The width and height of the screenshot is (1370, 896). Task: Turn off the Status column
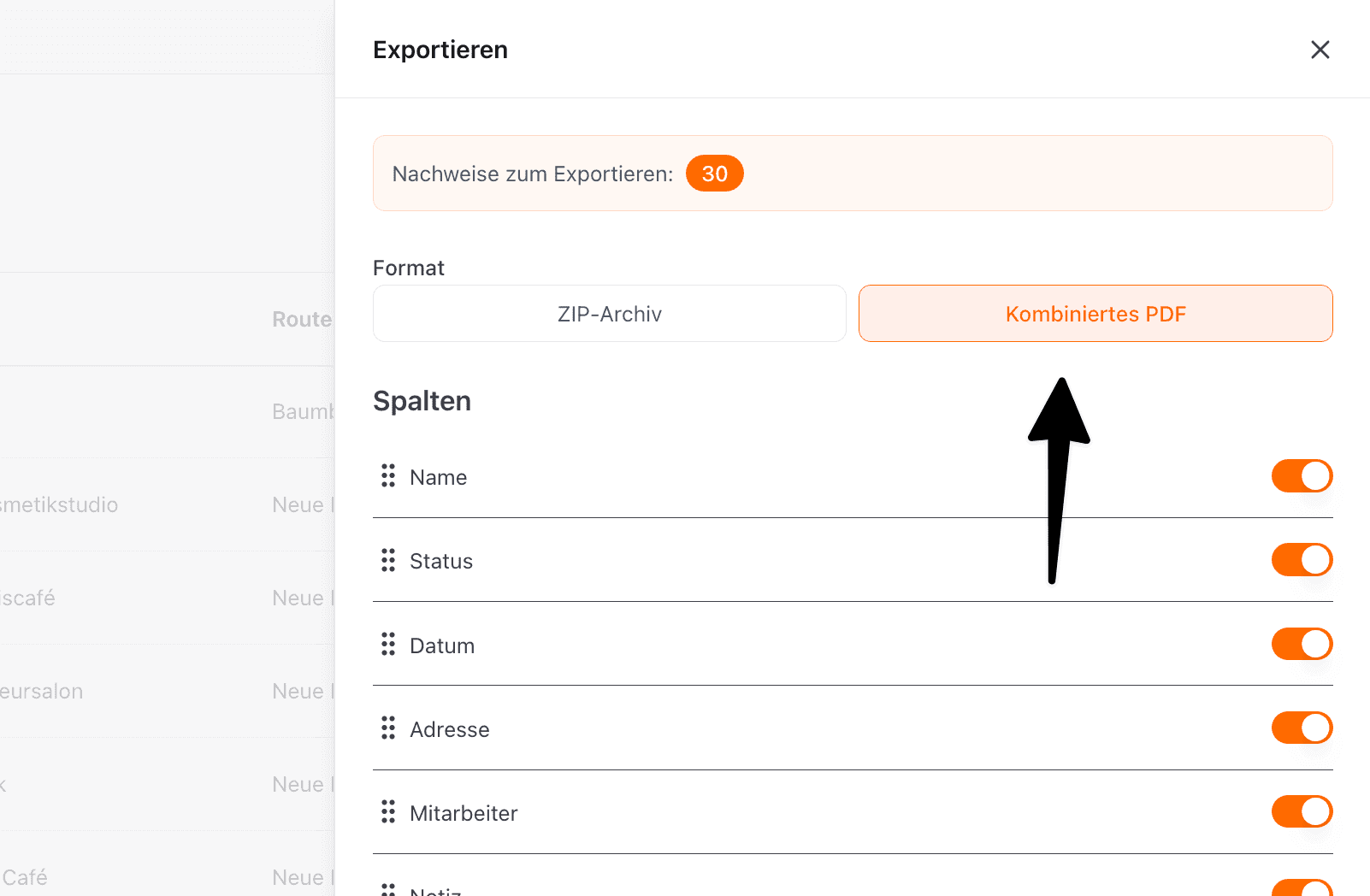click(x=1301, y=560)
